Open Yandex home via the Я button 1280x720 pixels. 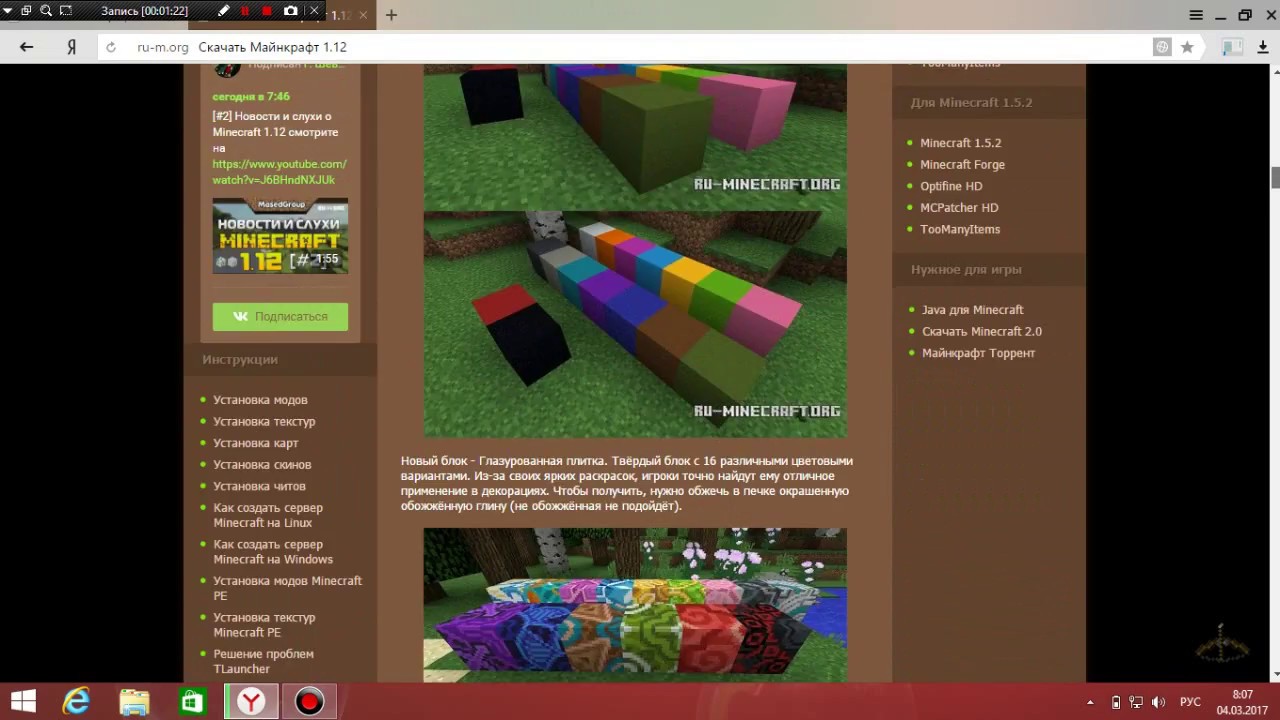tap(72, 47)
